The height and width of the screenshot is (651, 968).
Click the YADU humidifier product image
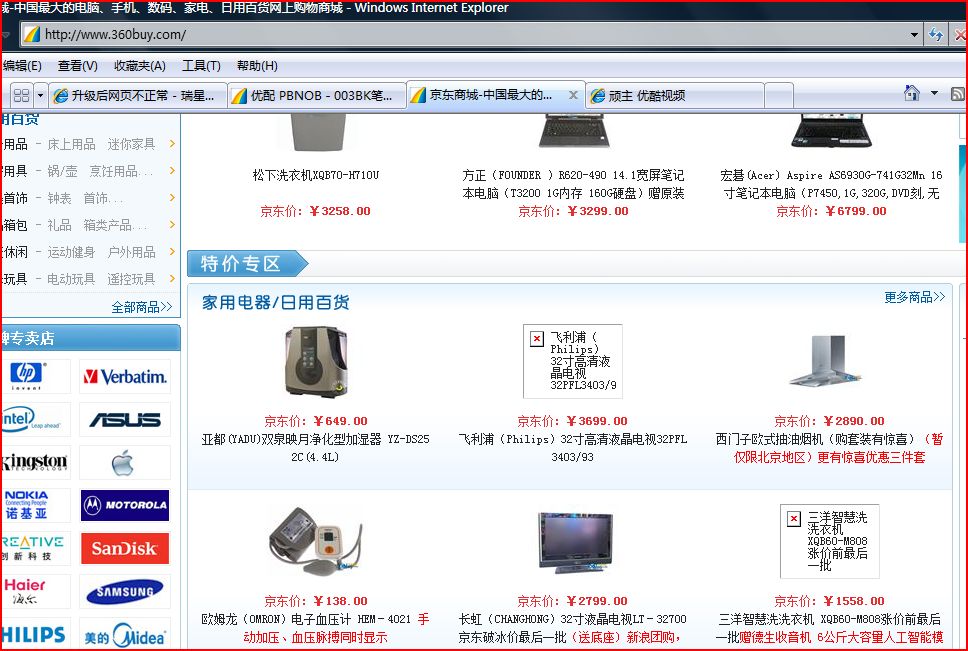pos(315,362)
